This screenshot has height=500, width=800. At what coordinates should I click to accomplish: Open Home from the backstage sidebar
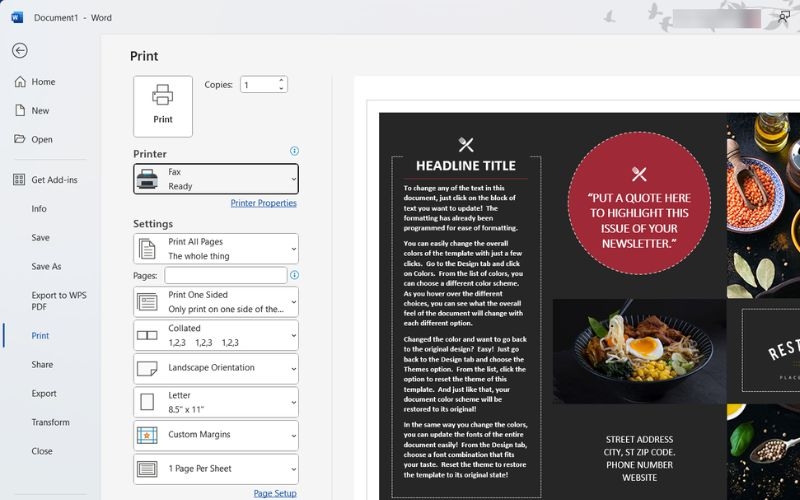(x=35, y=82)
